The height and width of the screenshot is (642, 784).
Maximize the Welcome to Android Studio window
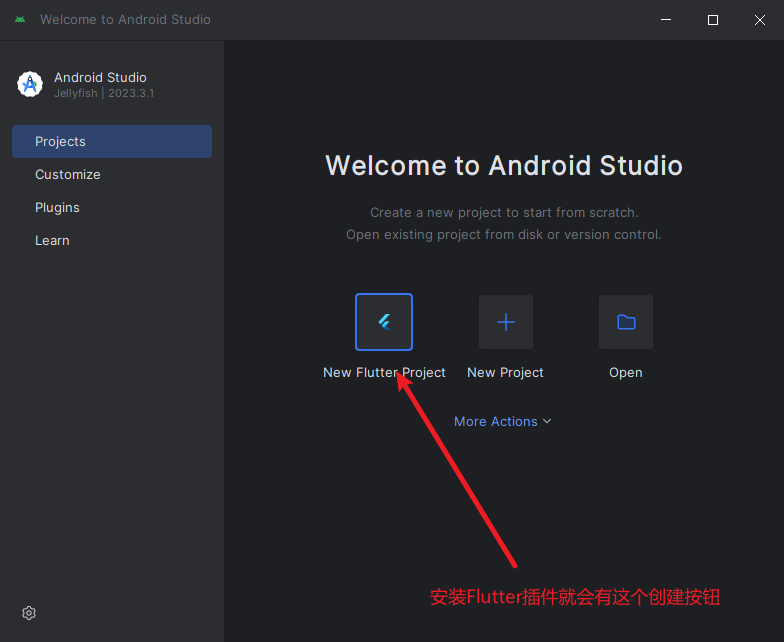coord(713,20)
